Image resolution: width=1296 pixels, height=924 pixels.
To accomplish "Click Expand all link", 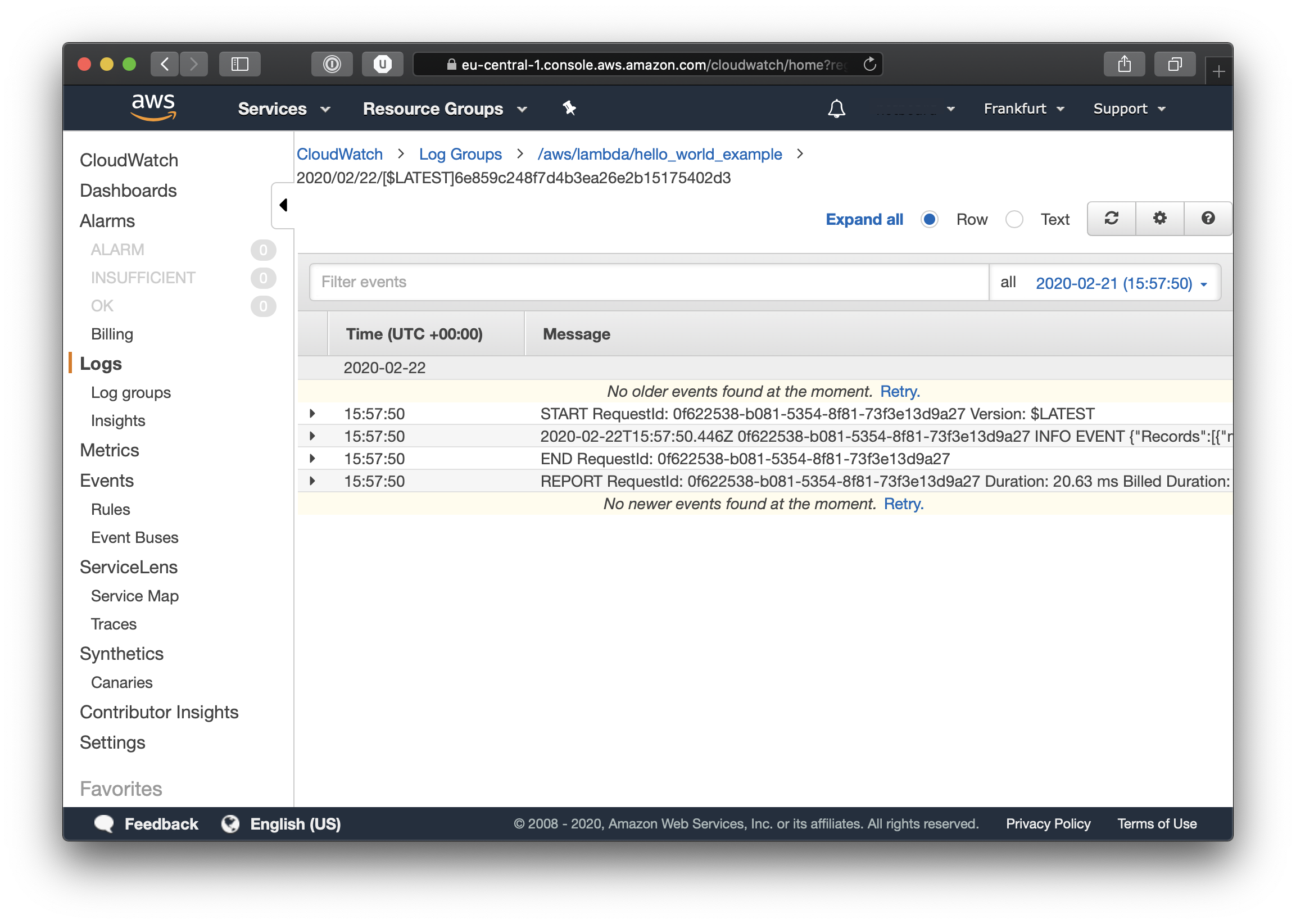I will (864, 220).
